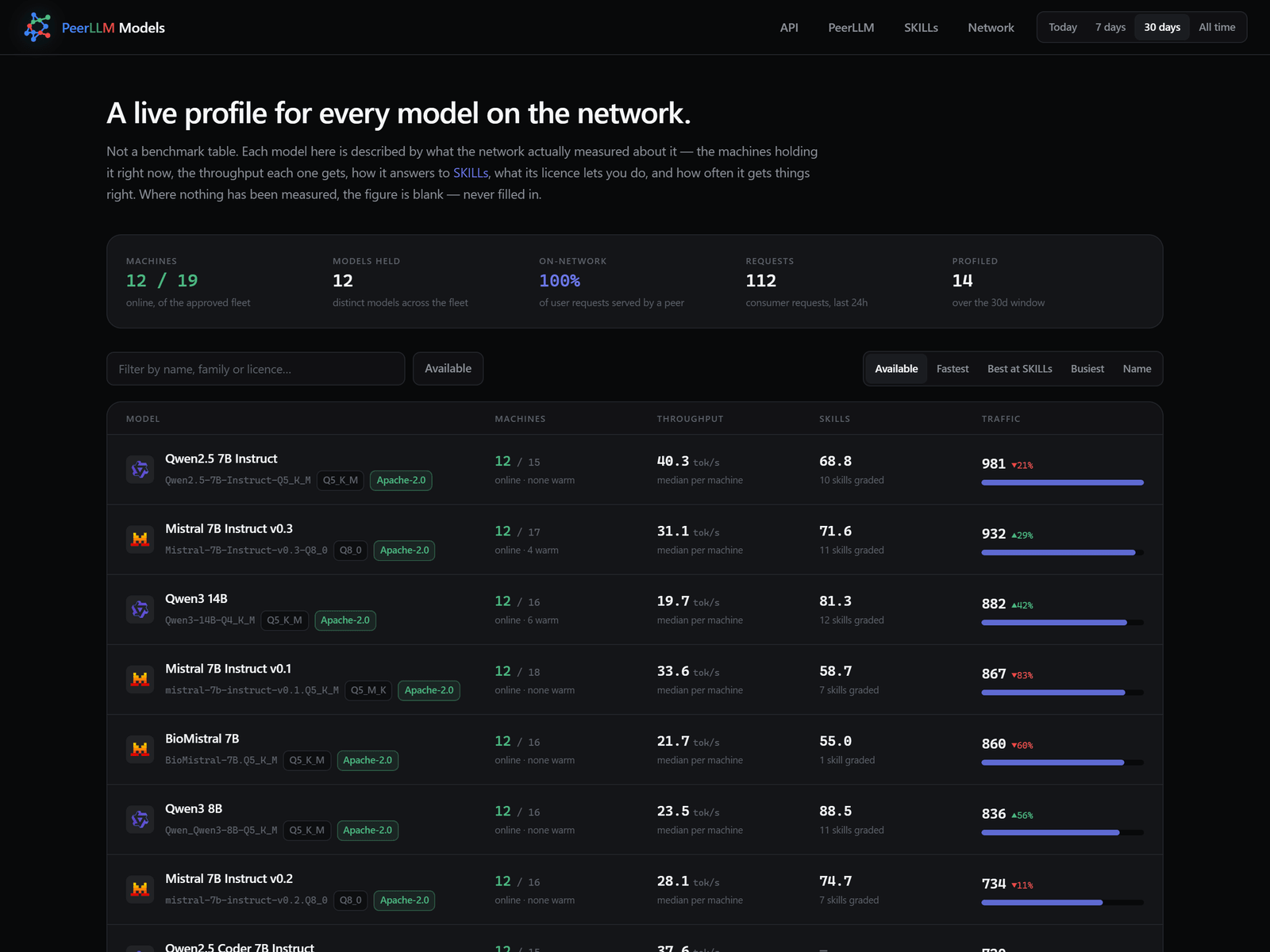Open SKILLs from the top navigation bar
This screenshot has width=1270, height=952.
[921, 28]
